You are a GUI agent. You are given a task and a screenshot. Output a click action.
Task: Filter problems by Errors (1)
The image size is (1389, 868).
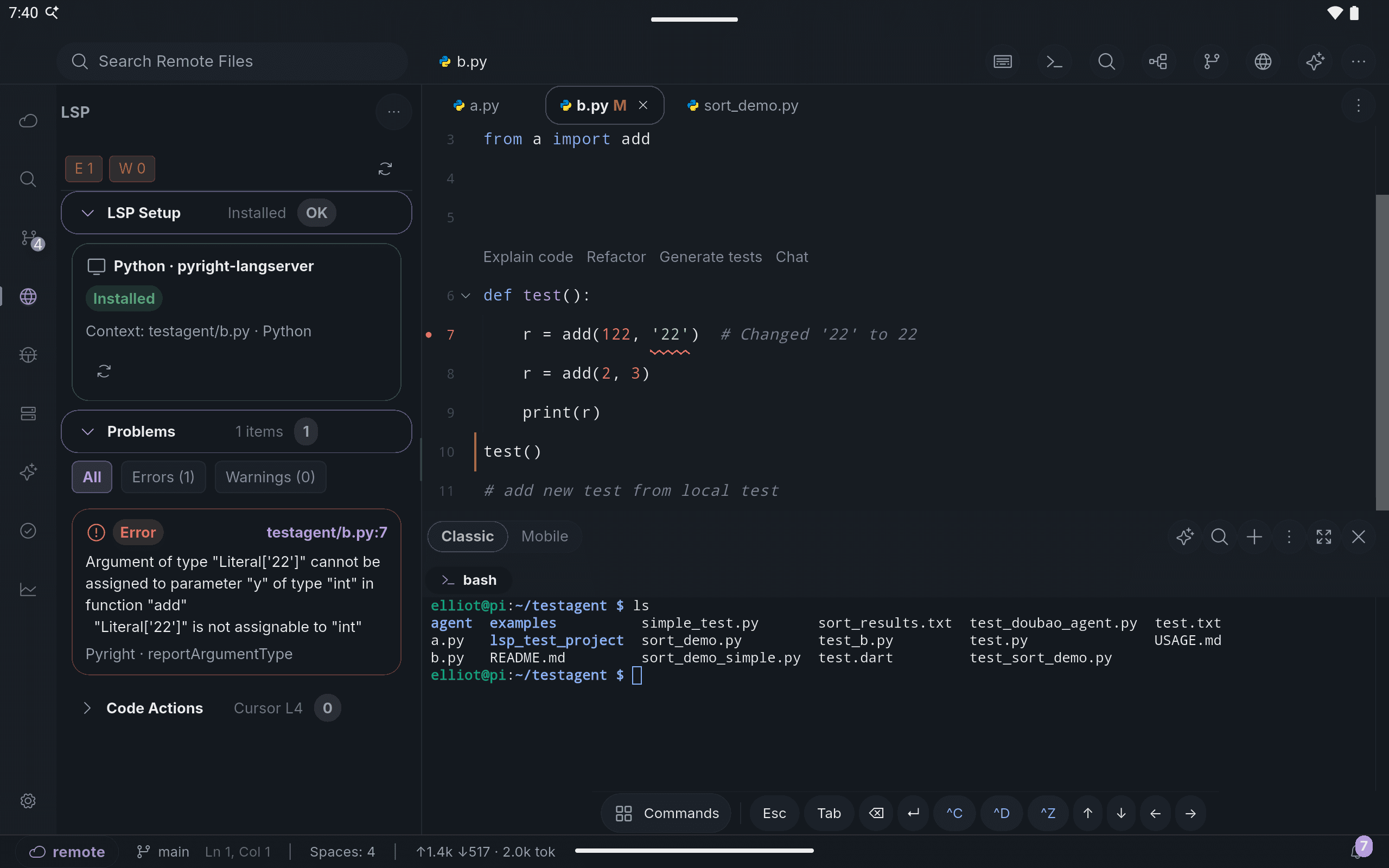[163, 477]
